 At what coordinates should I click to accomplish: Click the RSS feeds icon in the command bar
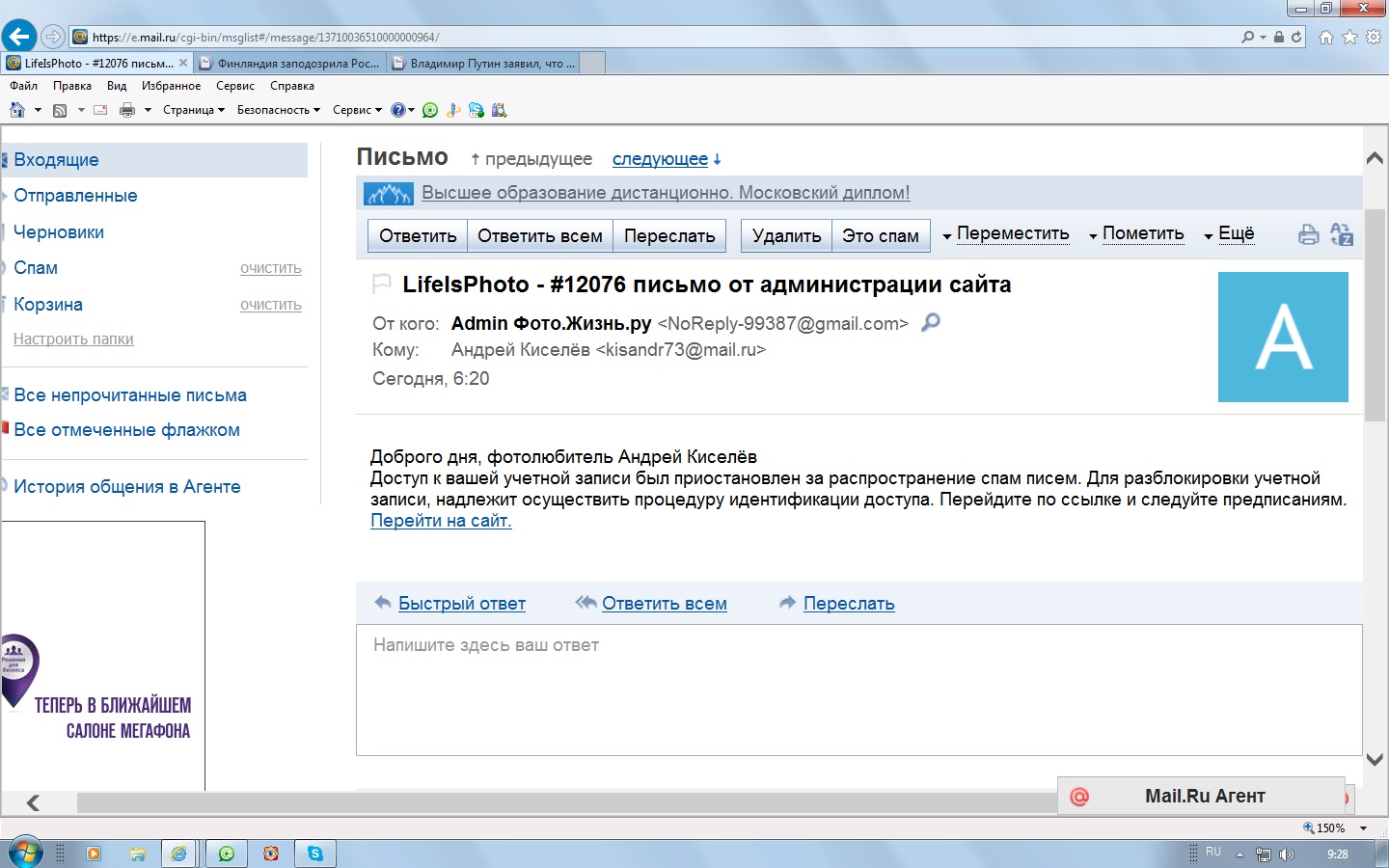(60, 110)
